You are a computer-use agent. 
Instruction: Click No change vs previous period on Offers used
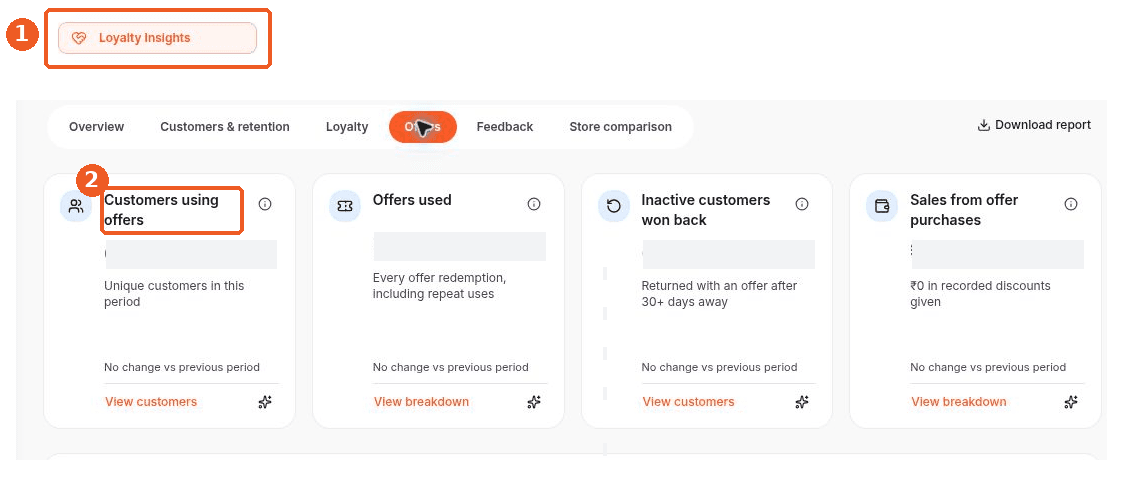(450, 368)
